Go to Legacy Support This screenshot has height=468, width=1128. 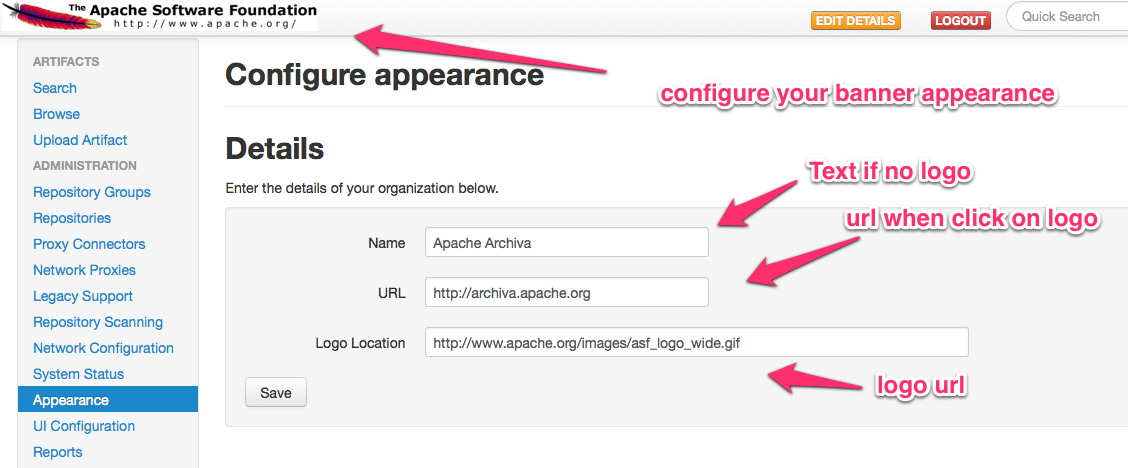click(83, 296)
